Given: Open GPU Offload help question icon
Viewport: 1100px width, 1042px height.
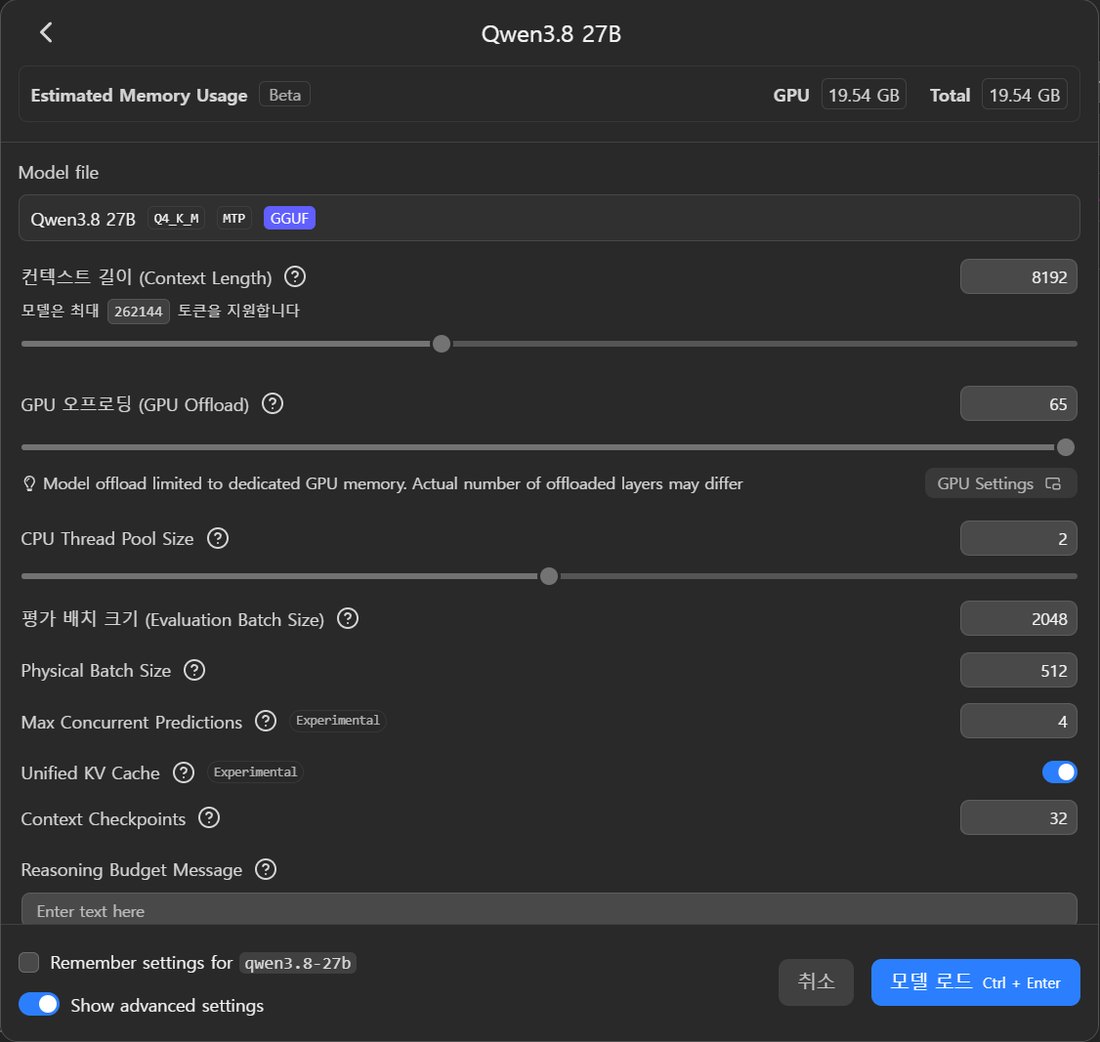Looking at the screenshot, I should [x=272, y=403].
